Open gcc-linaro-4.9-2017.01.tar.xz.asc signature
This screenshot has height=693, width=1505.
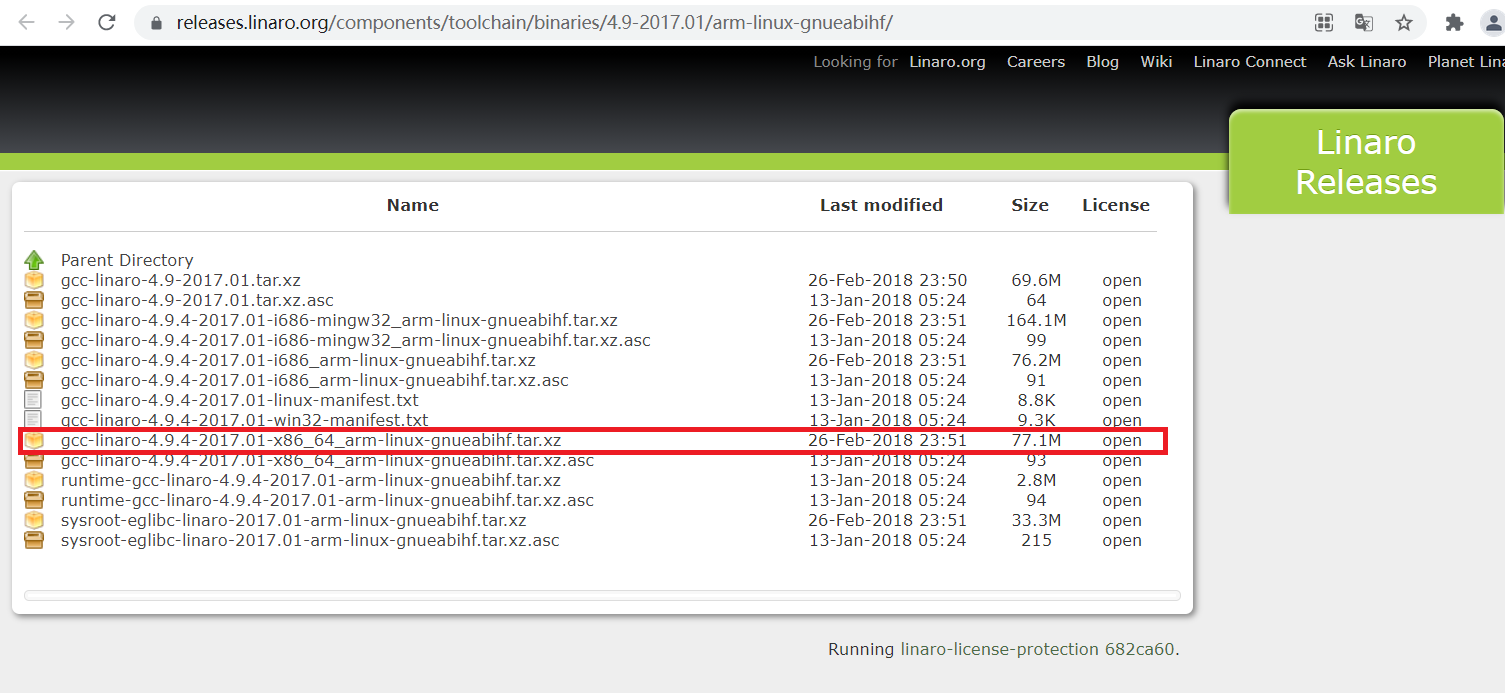pyautogui.click(x=197, y=300)
